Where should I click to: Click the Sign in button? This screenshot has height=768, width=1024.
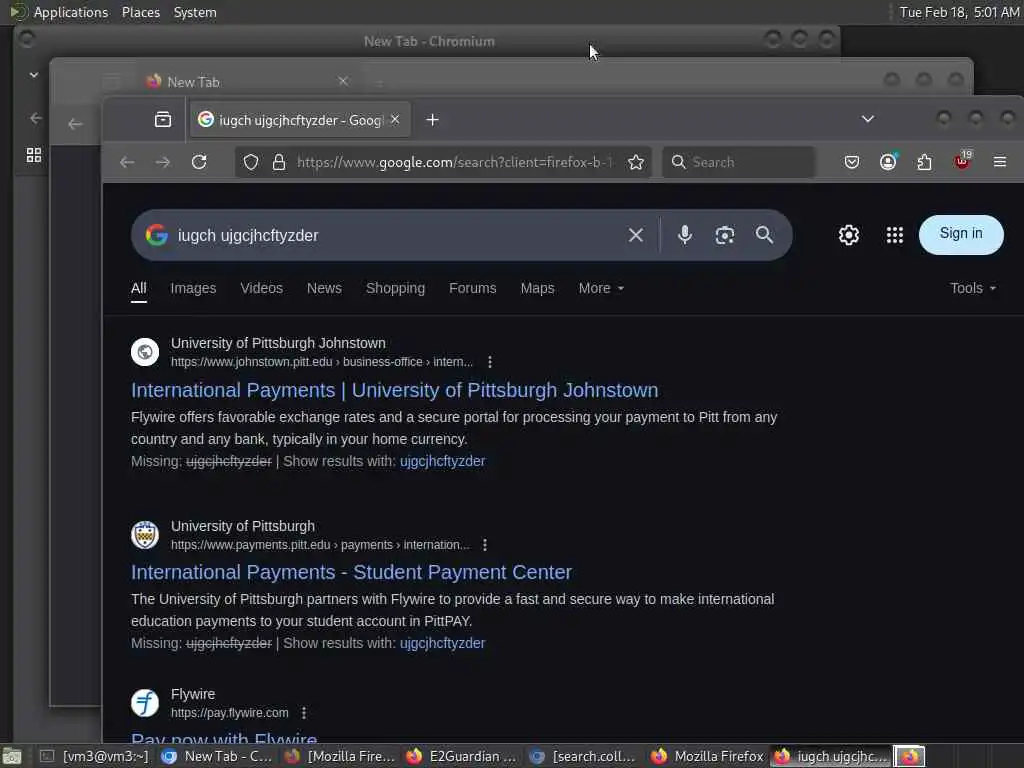coord(961,234)
